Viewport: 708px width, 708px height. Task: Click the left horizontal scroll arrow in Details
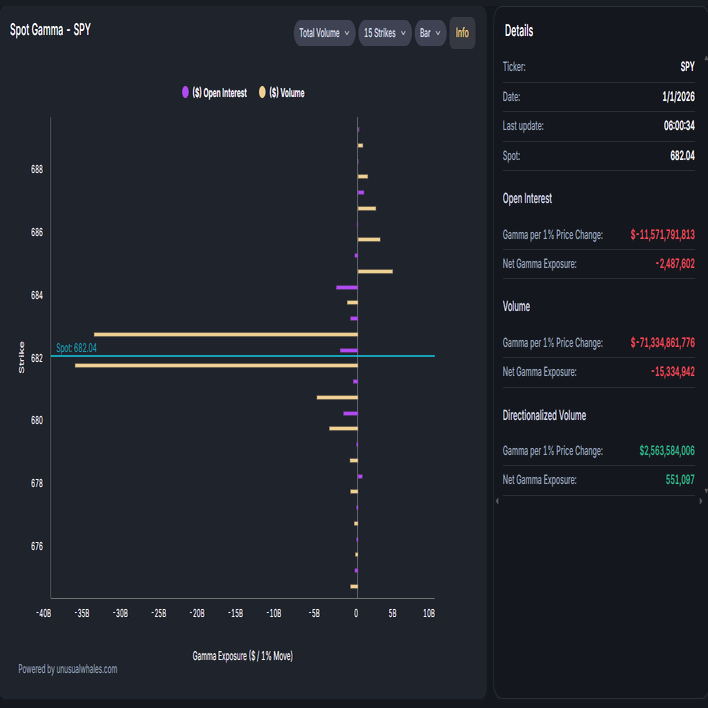(497, 501)
